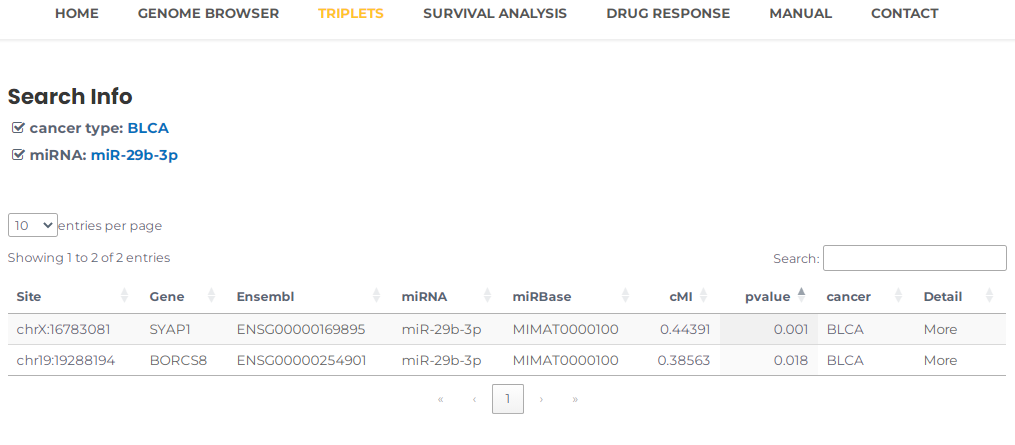Open the Genome Browser menu item

point(208,14)
